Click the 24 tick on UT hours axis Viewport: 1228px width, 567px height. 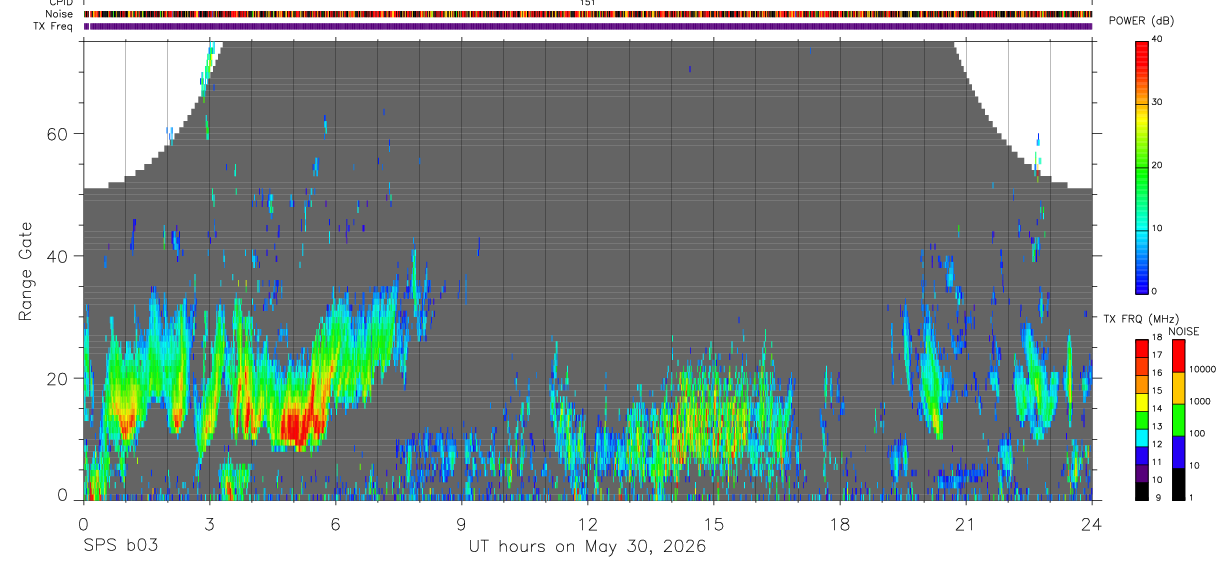pos(1091,523)
